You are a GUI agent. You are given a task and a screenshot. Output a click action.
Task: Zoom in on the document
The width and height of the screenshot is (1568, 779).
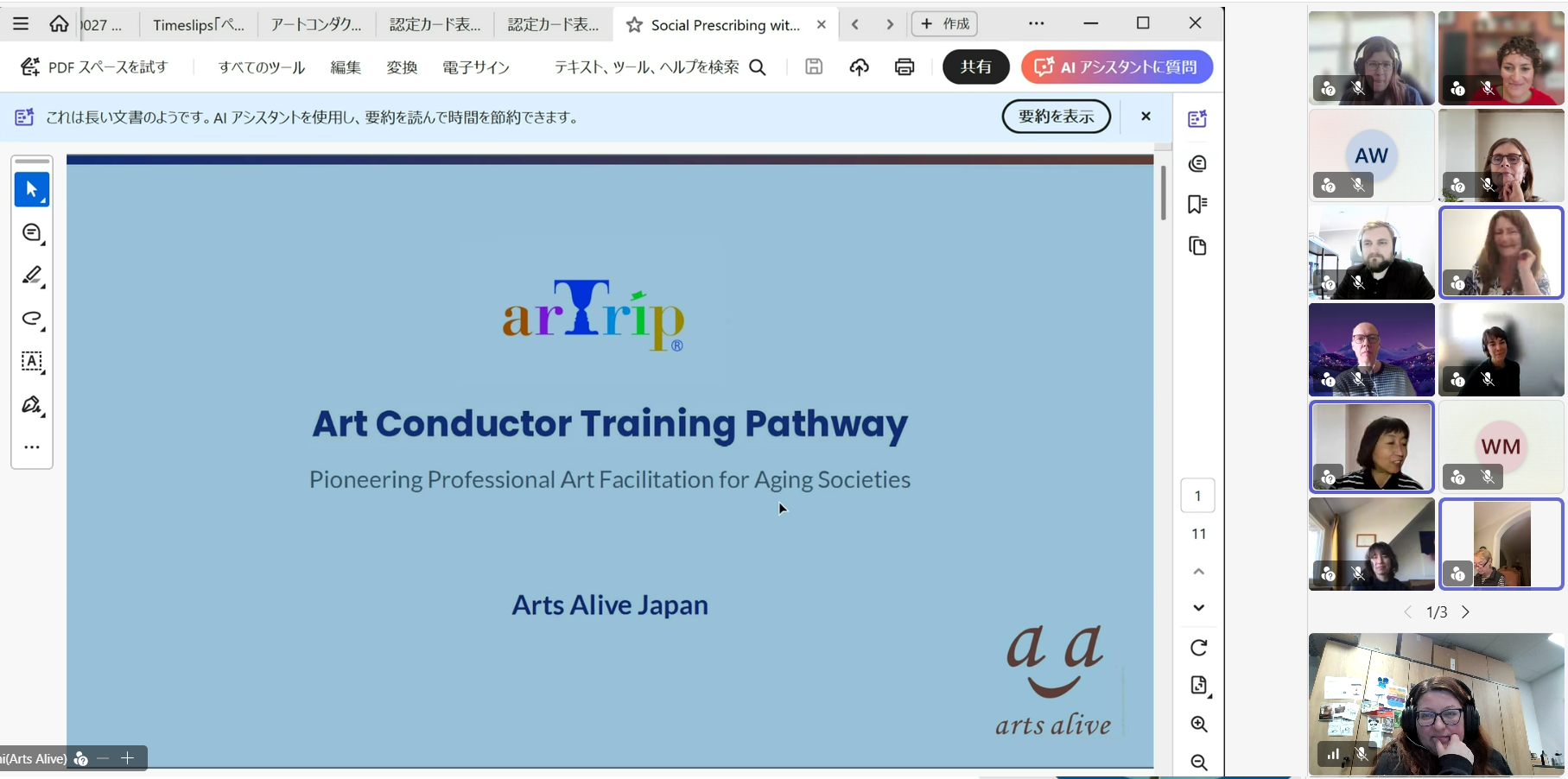click(x=1198, y=724)
